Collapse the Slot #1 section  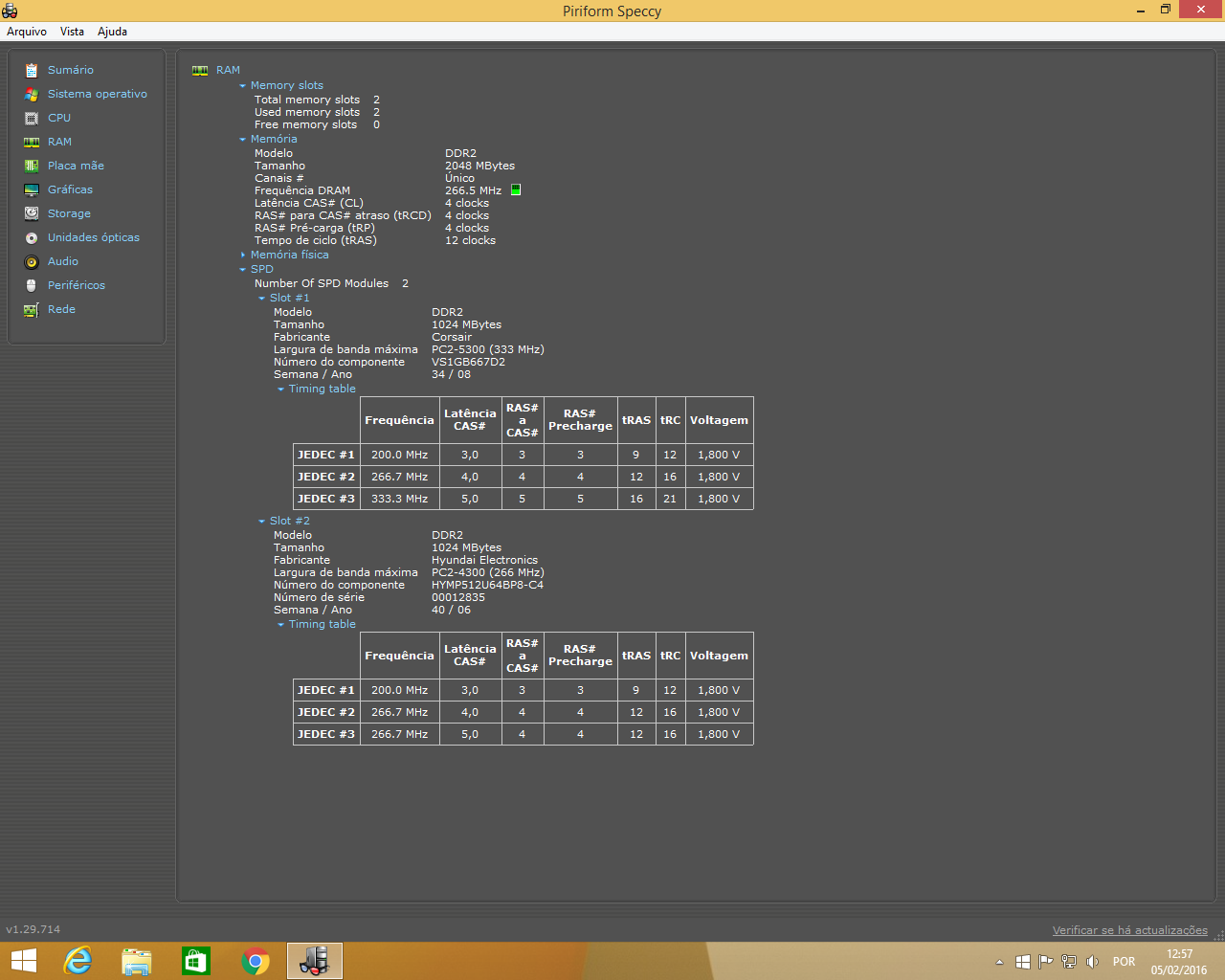point(261,299)
